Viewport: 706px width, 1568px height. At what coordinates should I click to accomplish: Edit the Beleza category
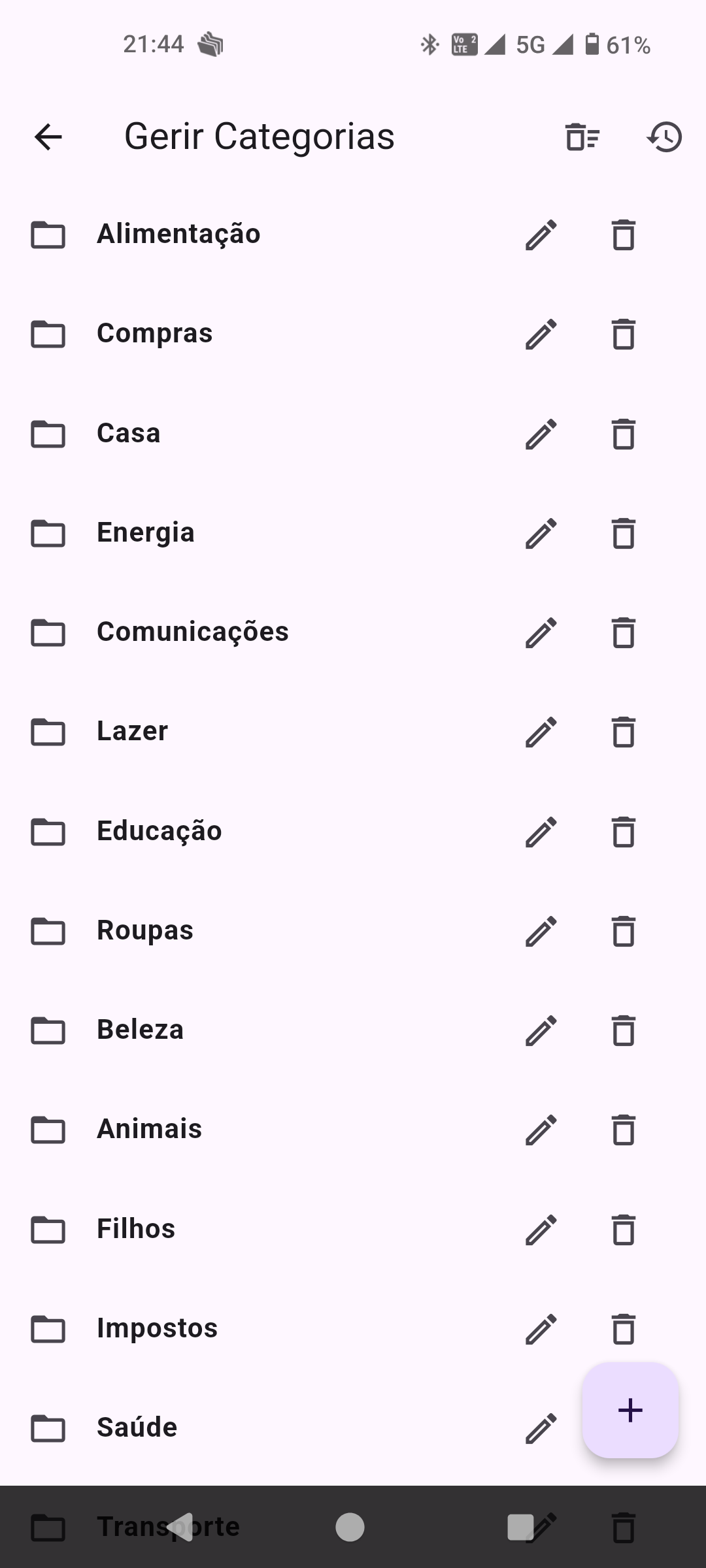[x=541, y=1031]
